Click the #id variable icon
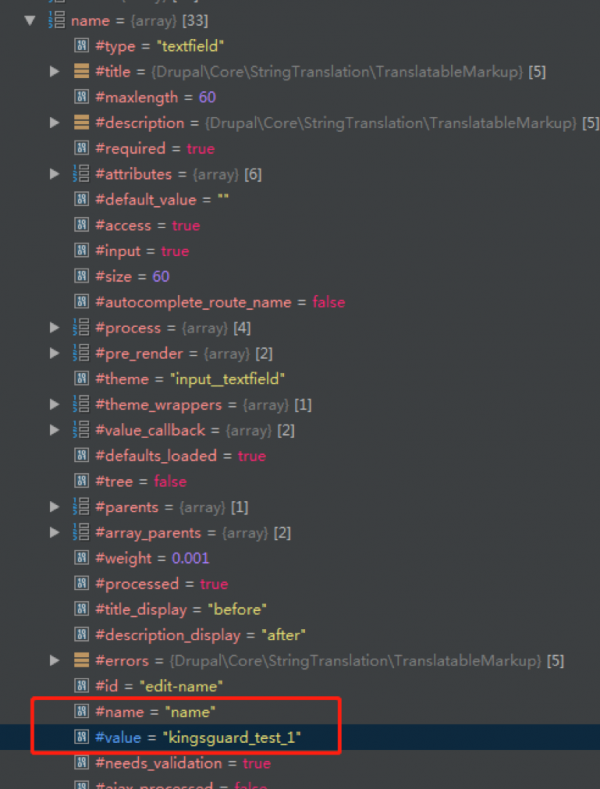This screenshot has width=600, height=789. (x=81, y=686)
